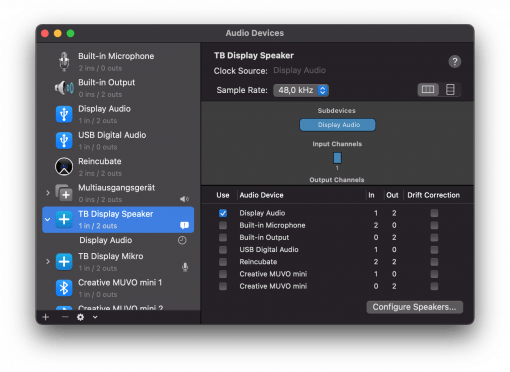
Task: Click the USB Digital Audio icon
Action: 64,141
